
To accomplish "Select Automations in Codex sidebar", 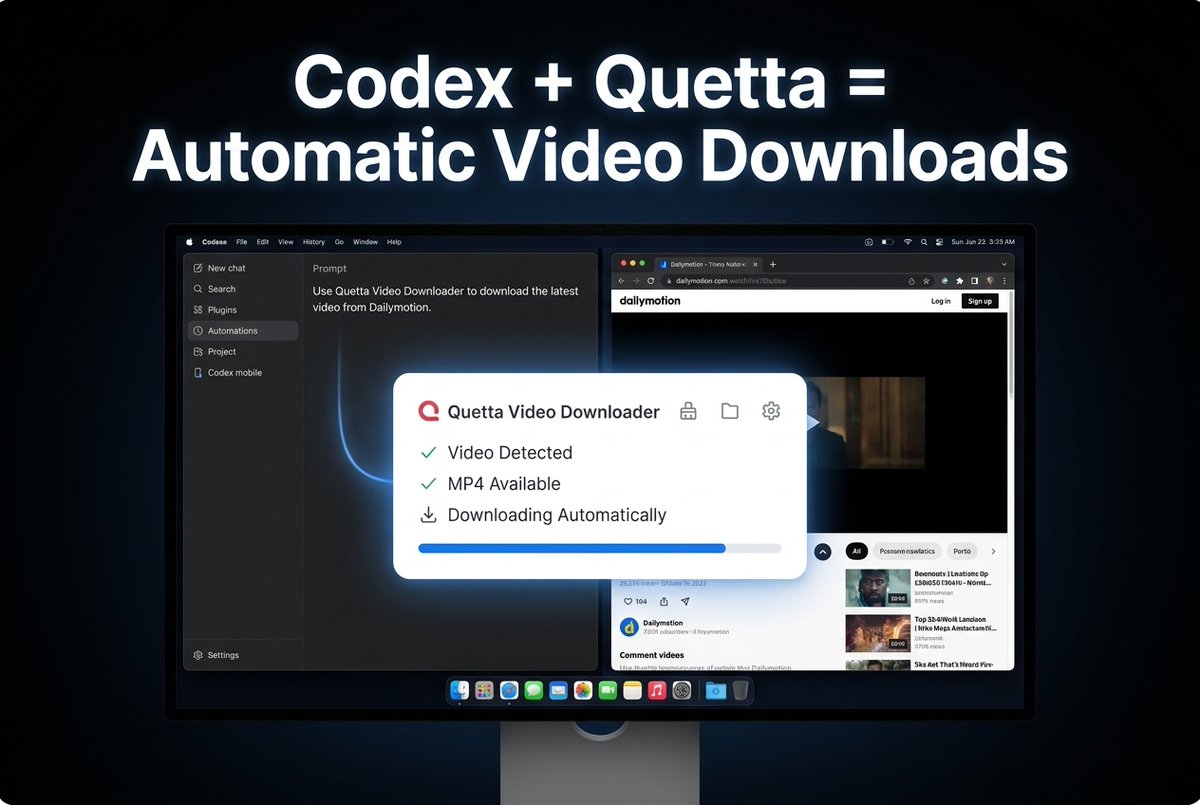I will (243, 331).
